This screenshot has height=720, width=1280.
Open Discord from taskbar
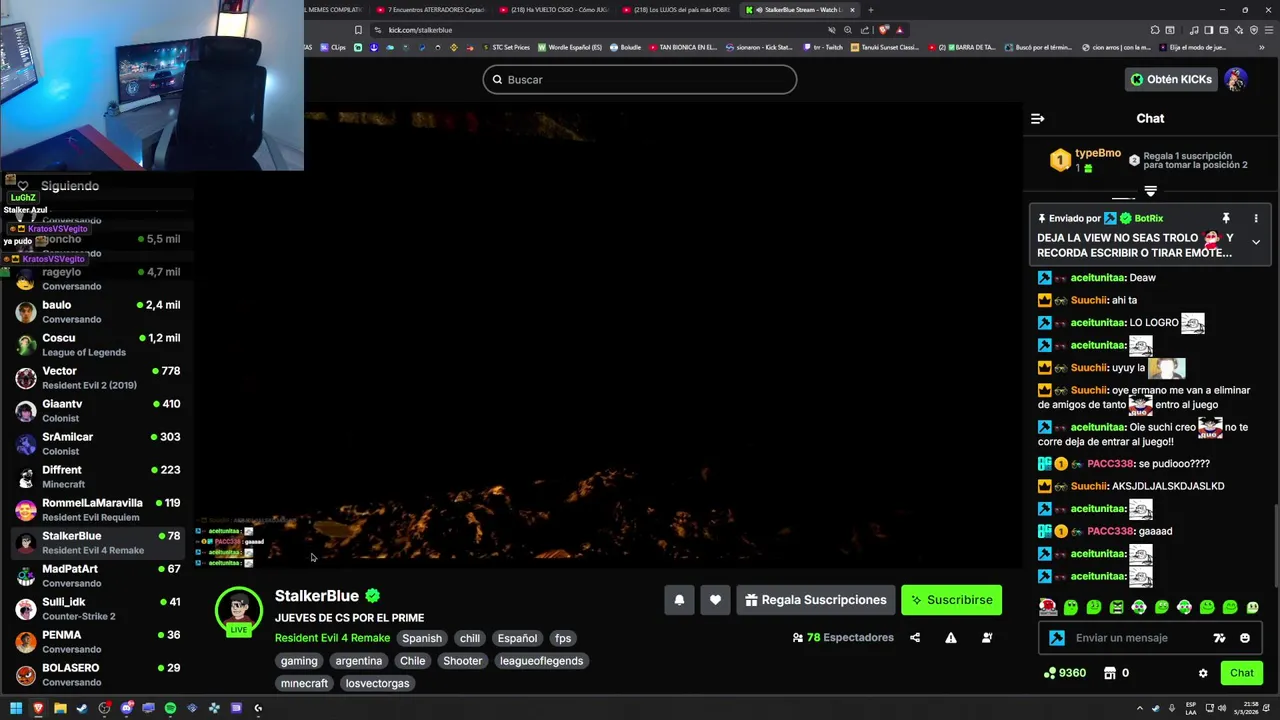pyautogui.click(x=127, y=708)
